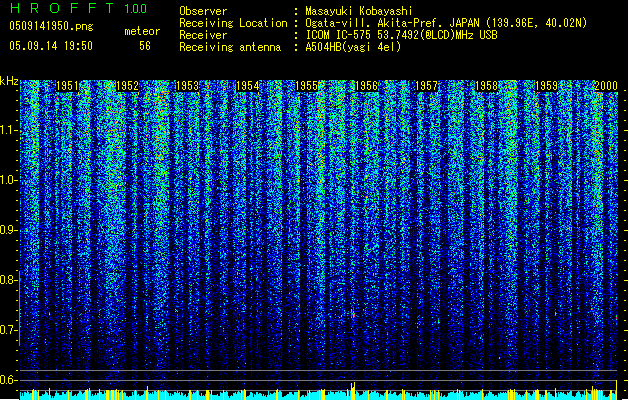
Task: Click the observer name Masayuki Kobayashi
Action: pyautogui.click(x=359, y=11)
